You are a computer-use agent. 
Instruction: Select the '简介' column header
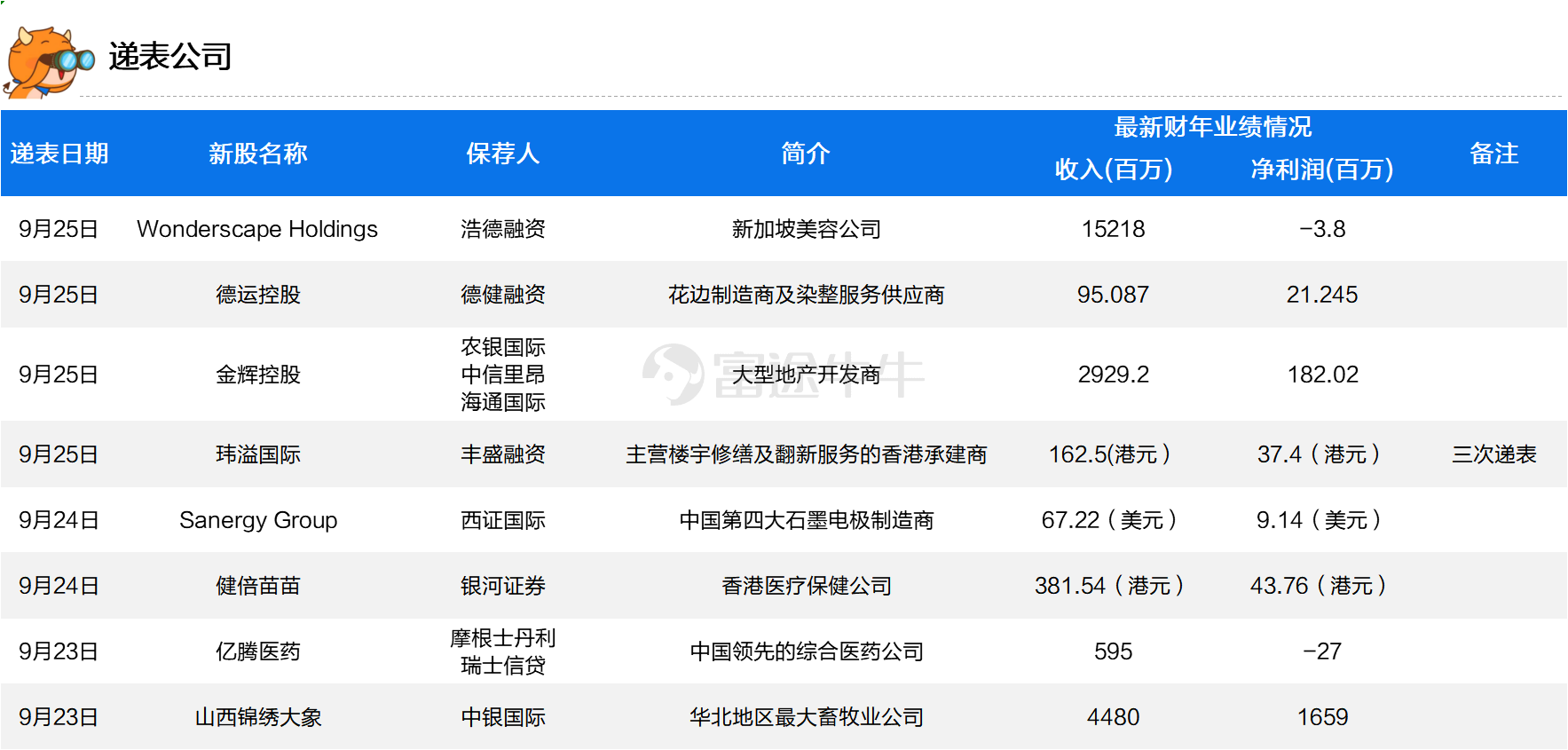point(806,154)
